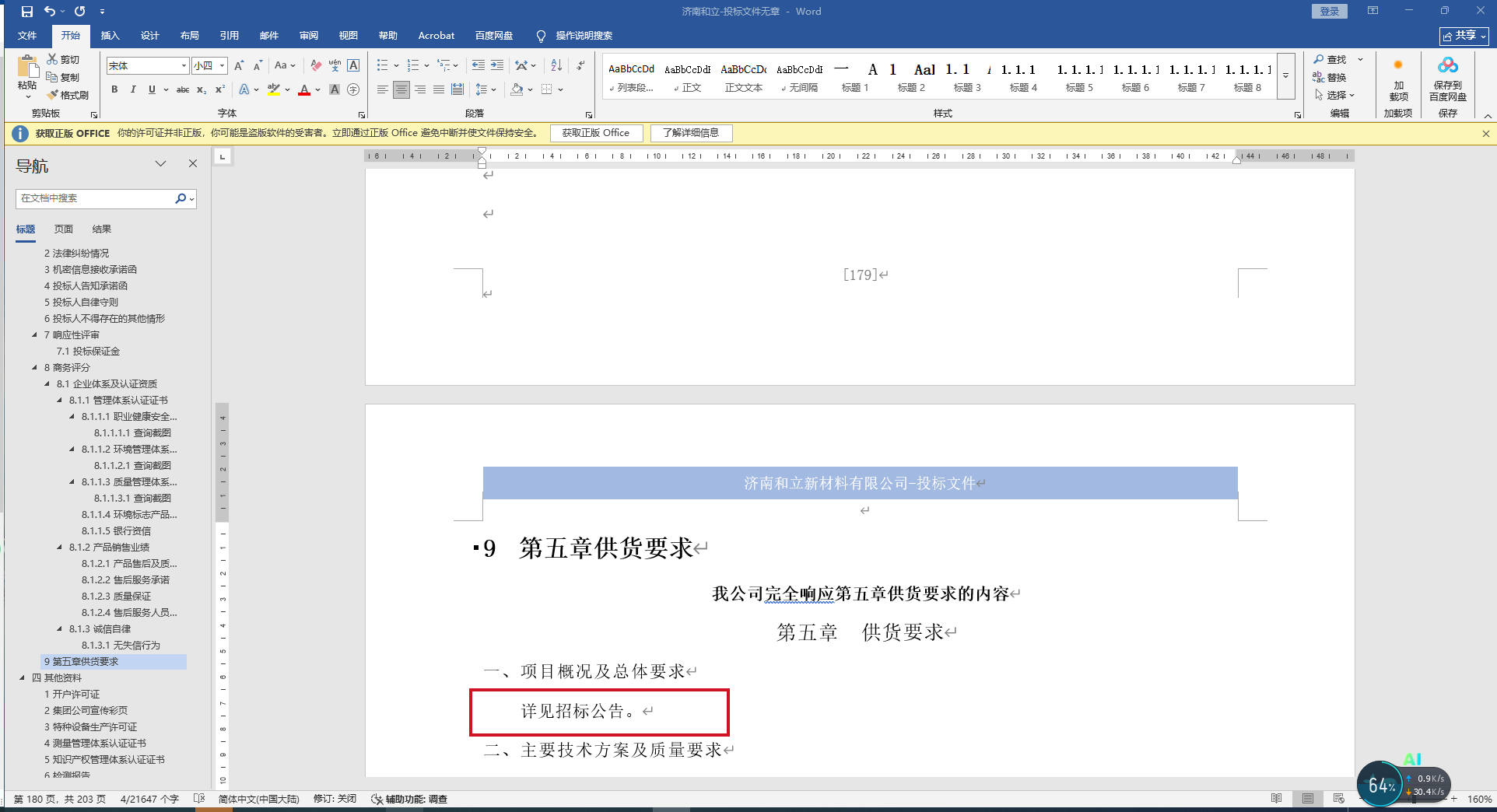
Task: Click the 获取正版 Office button
Action: pyautogui.click(x=596, y=133)
